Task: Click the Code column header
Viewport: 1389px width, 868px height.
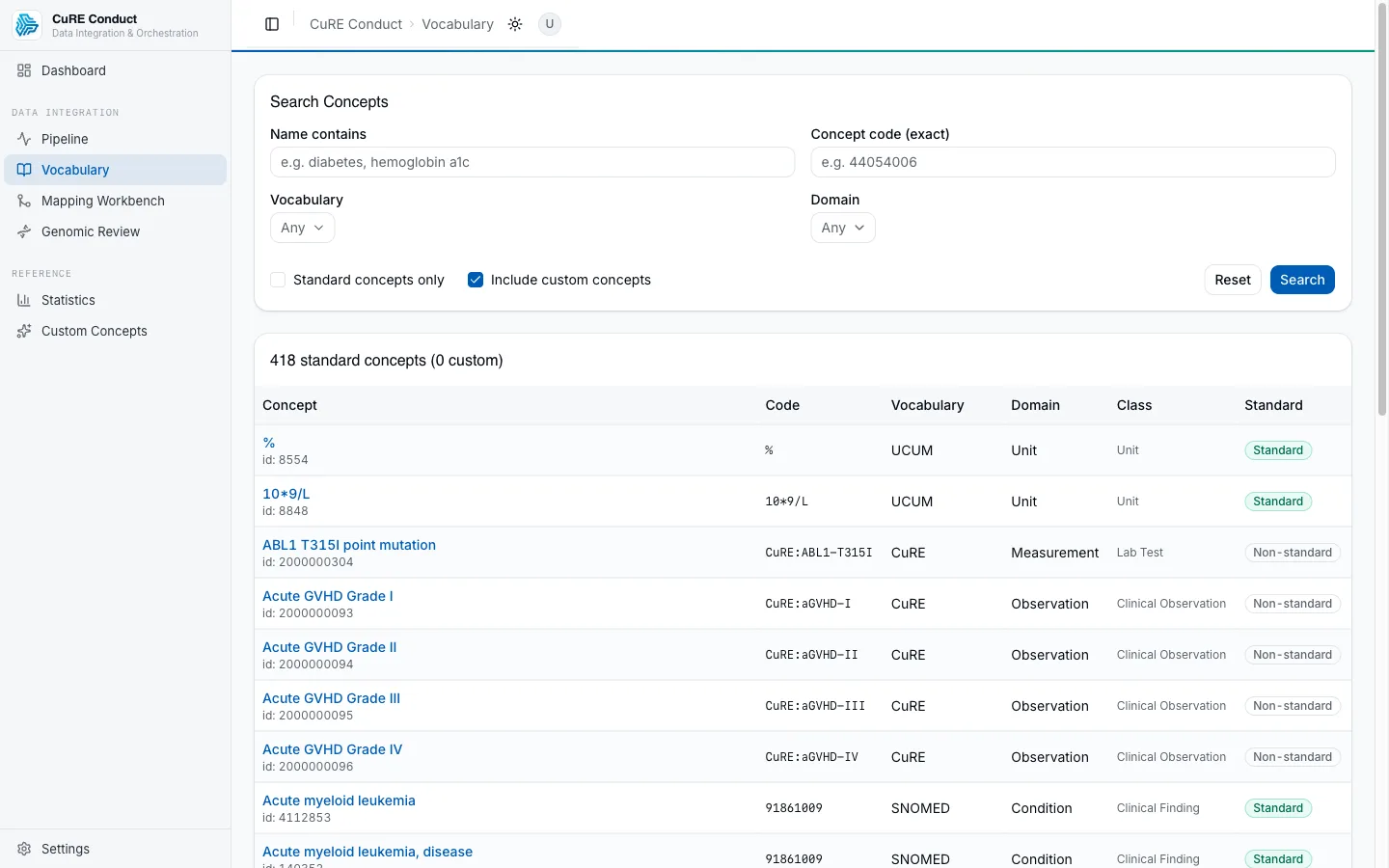Action: point(782,405)
